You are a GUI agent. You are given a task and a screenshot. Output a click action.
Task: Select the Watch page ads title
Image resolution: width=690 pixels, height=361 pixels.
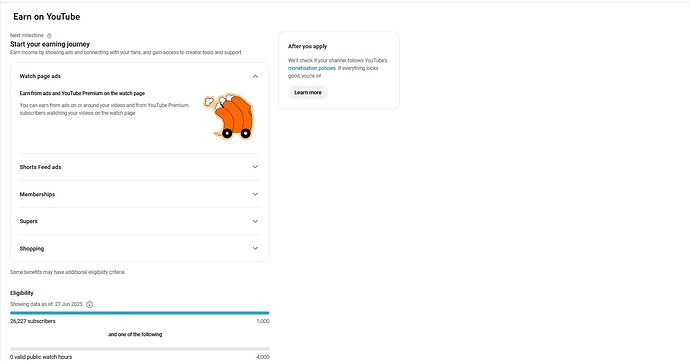coord(40,76)
